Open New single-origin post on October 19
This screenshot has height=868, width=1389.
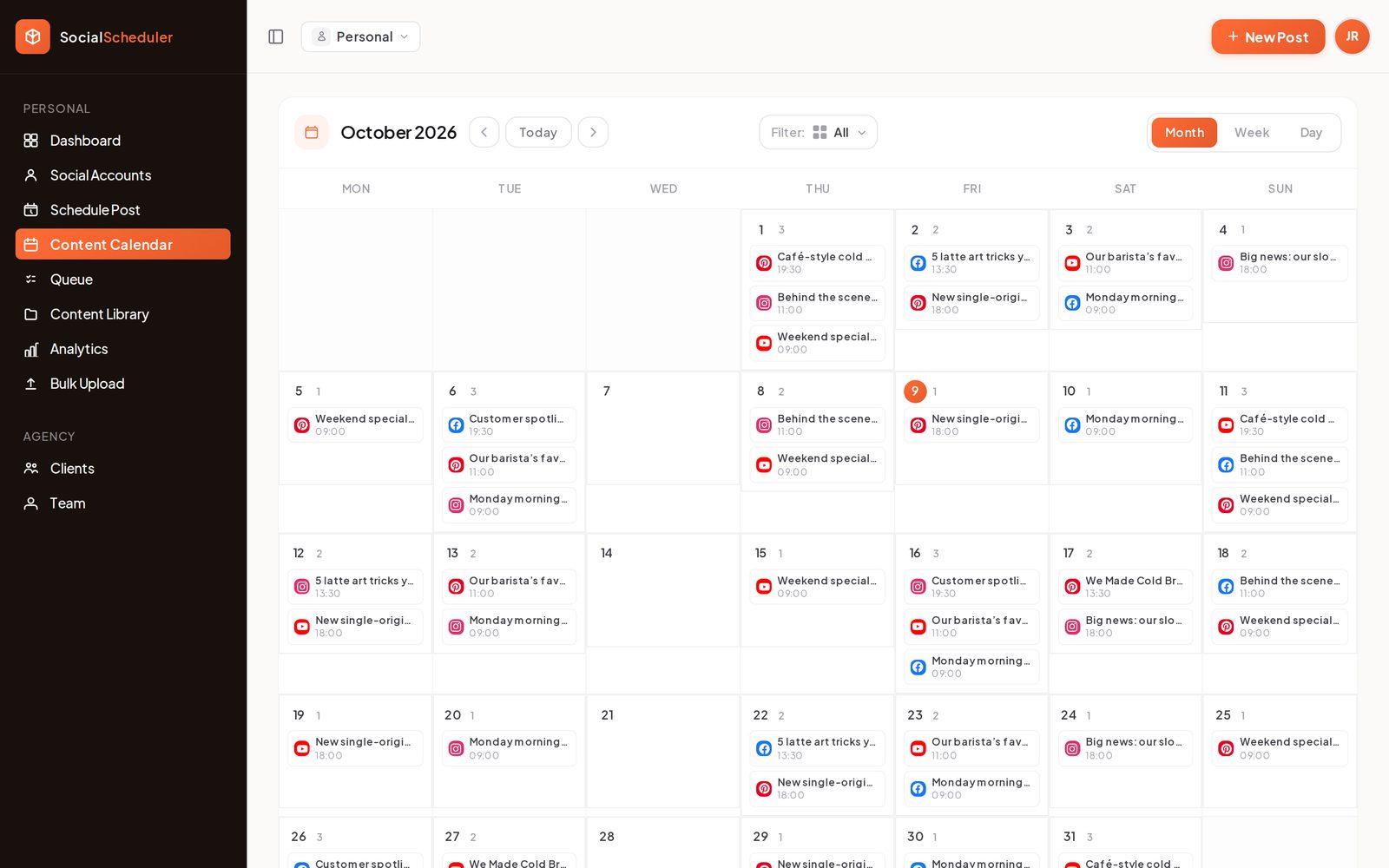tap(355, 748)
